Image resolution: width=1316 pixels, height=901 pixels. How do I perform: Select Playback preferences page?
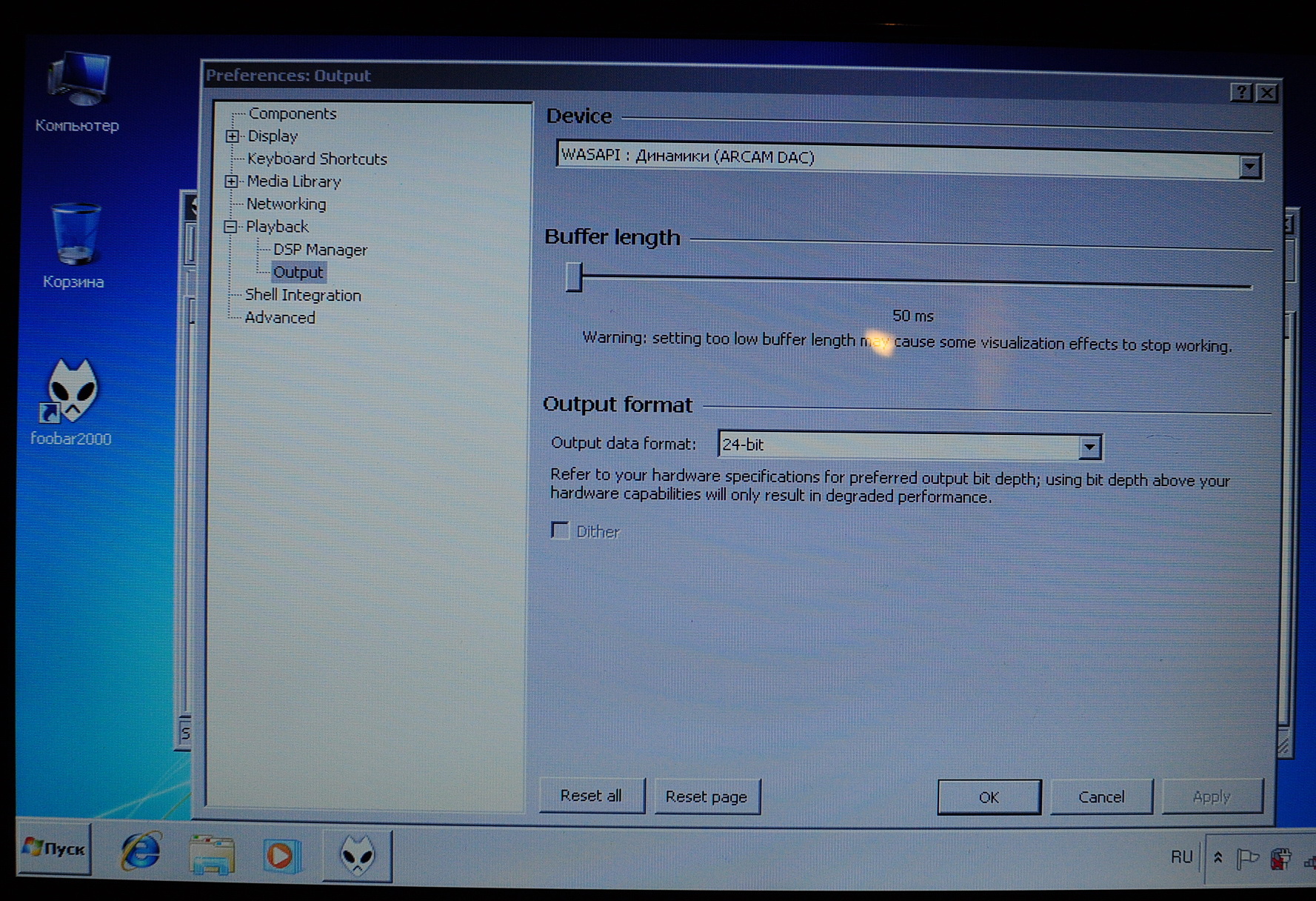tap(277, 227)
